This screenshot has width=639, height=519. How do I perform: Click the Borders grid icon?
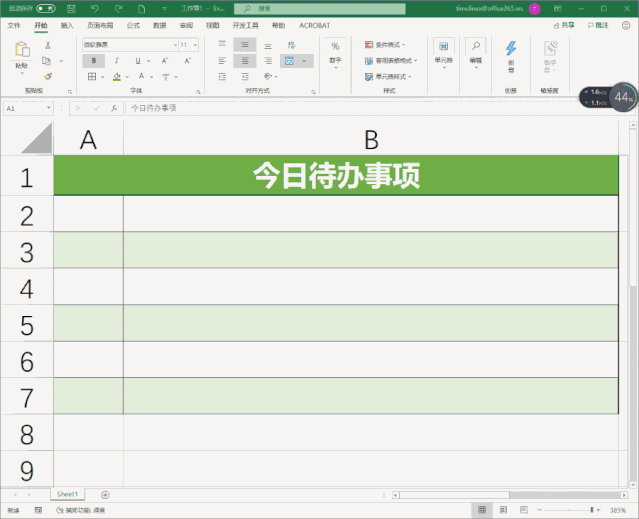point(92,76)
